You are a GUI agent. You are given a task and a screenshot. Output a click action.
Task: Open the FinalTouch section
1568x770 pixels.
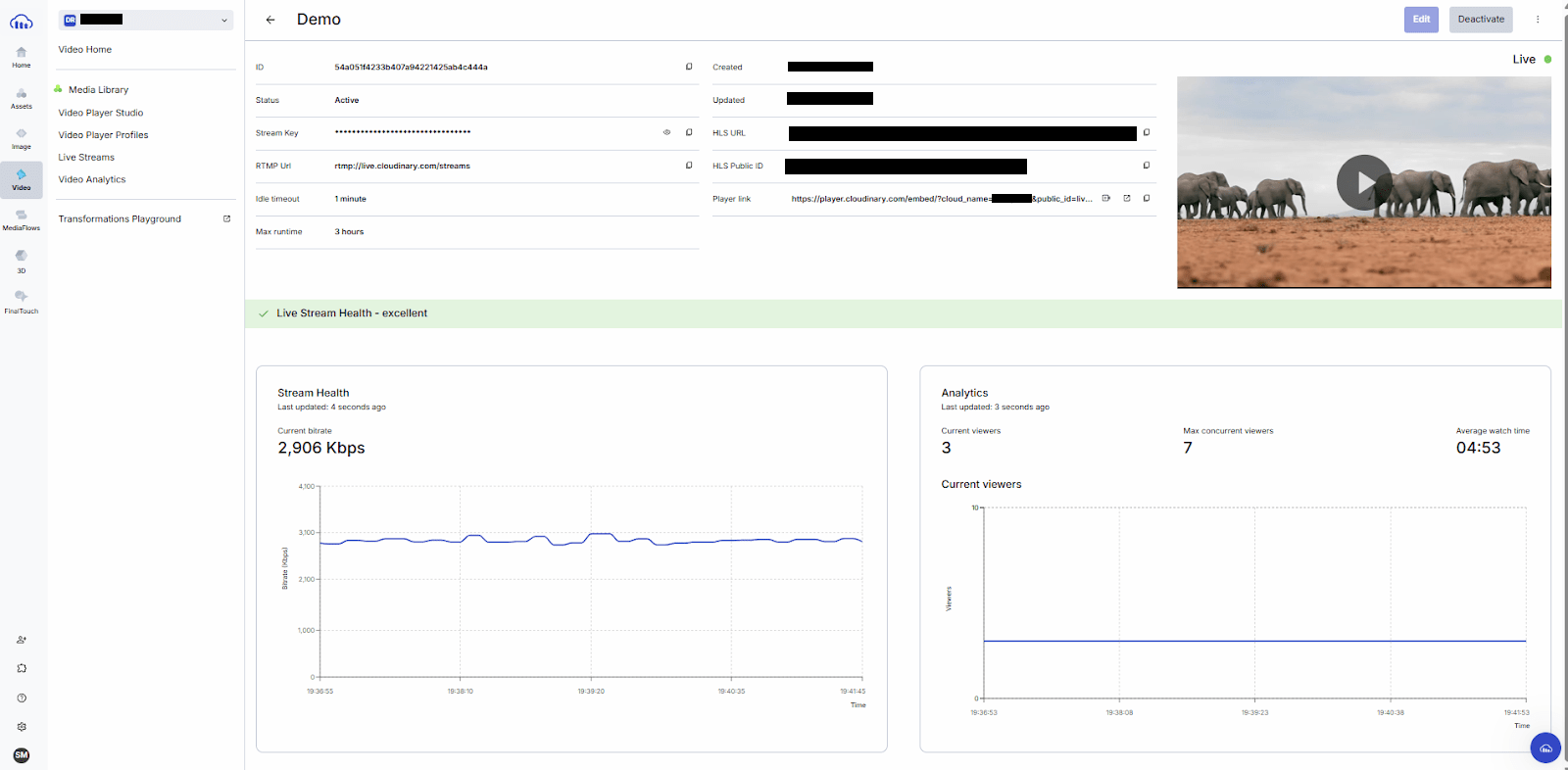[22, 301]
